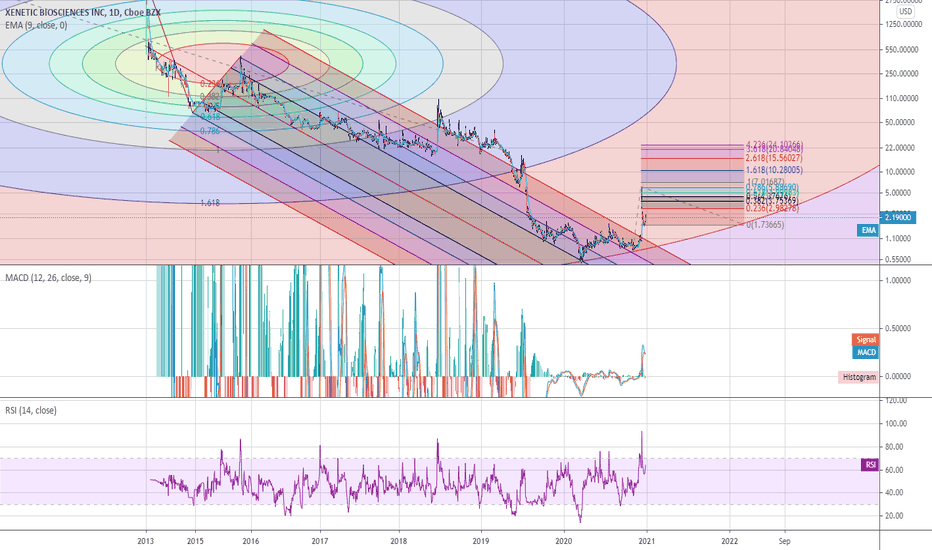Click the 2019 label on time axis
932x550 pixels.
(x=481, y=541)
